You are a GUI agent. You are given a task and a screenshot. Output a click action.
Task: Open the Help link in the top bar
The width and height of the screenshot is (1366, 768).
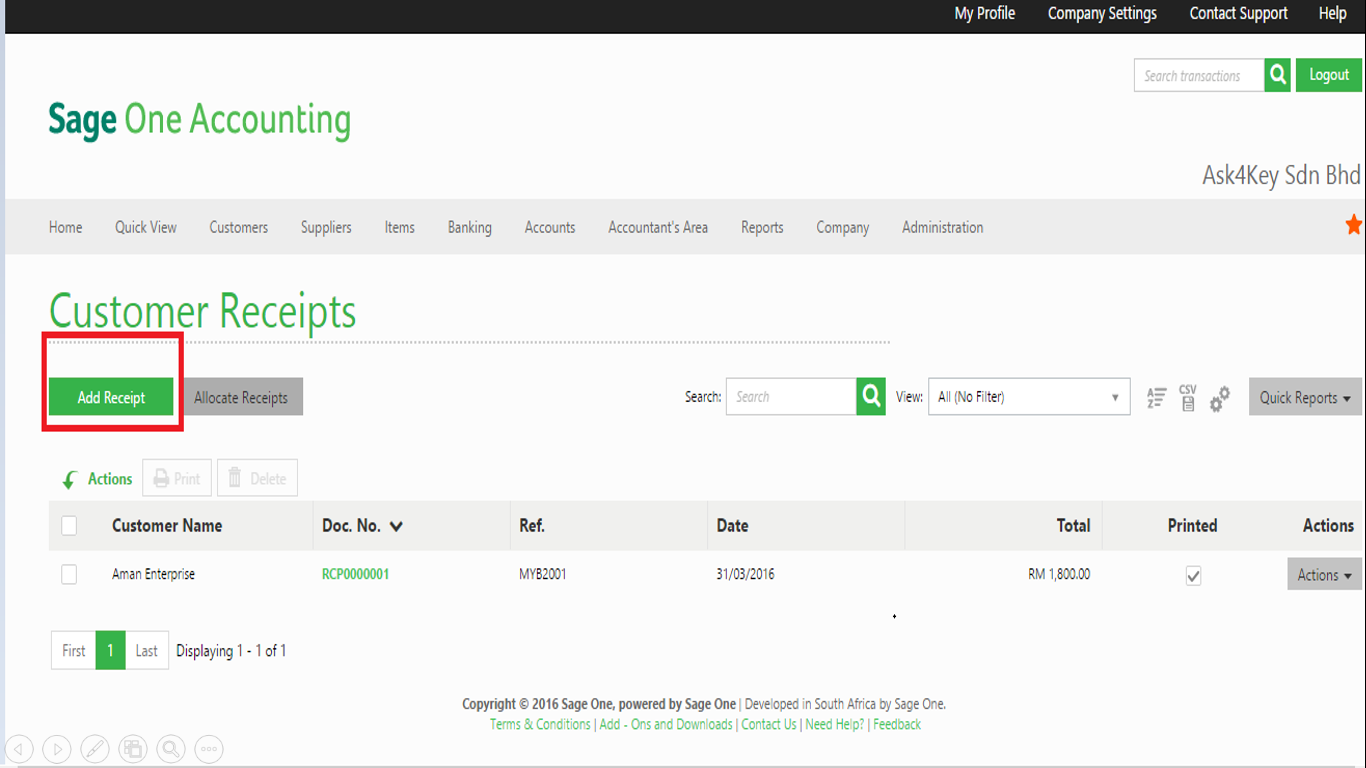pyautogui.click(x=1333, y=14)
